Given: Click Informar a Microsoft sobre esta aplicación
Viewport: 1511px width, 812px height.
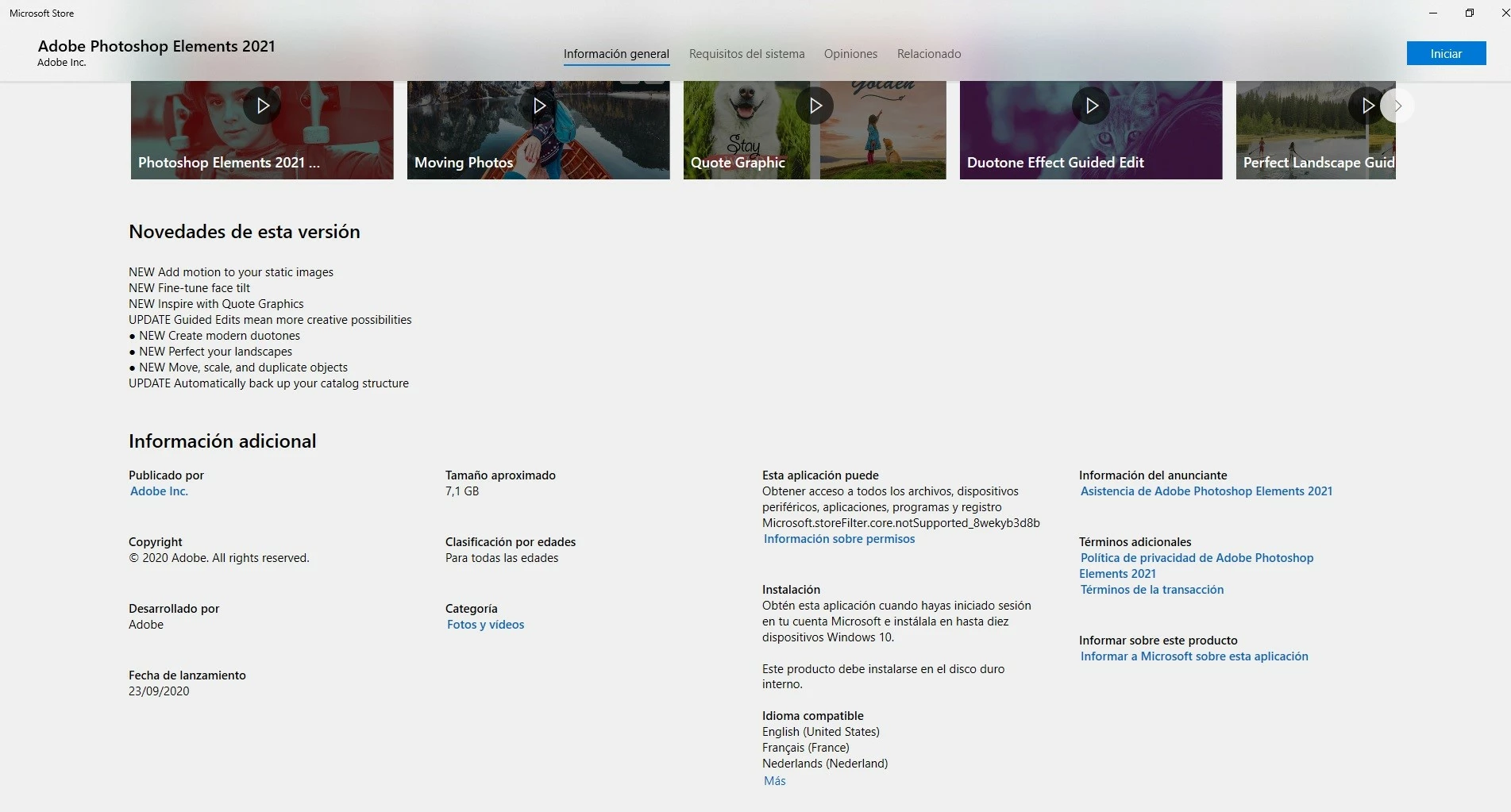Looking at the screenshot, I should click(1193, 656).
